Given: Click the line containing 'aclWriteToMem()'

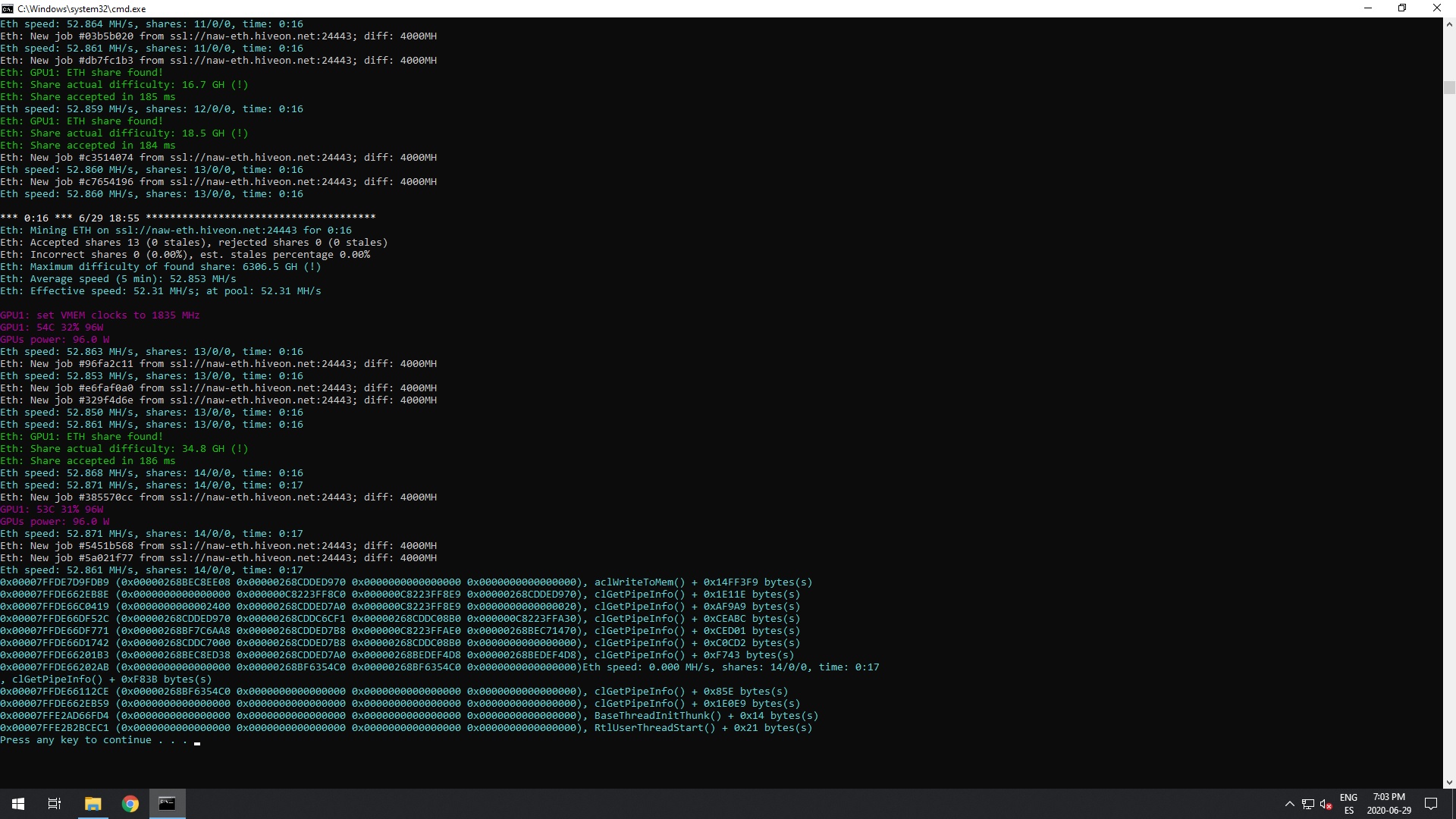Looking at the screenshot, I should point(406,582).
